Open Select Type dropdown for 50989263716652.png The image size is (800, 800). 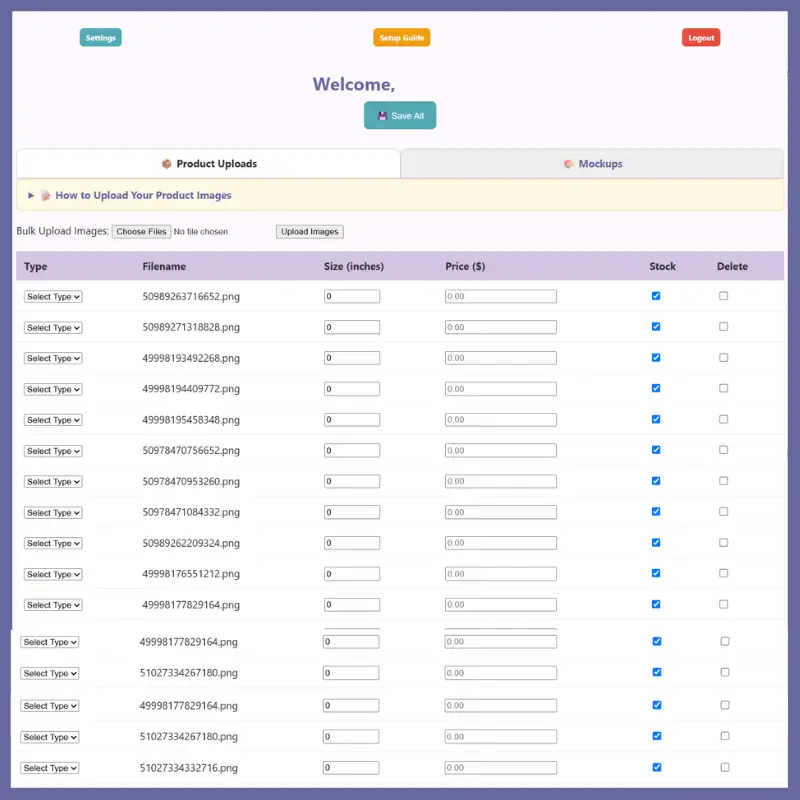pyautogui.click(x=53, y=296)
